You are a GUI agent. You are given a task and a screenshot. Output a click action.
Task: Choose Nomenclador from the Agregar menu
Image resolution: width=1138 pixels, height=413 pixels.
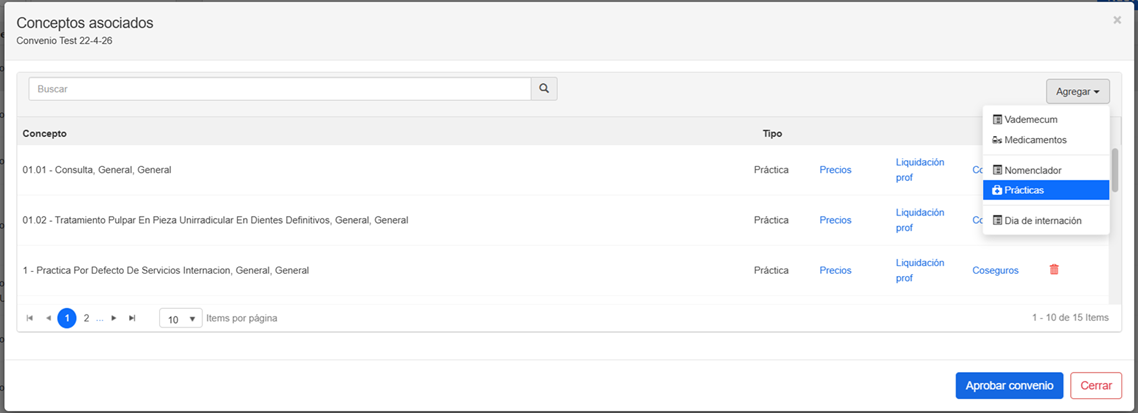pyautogui.click(x=1046, y=170)
